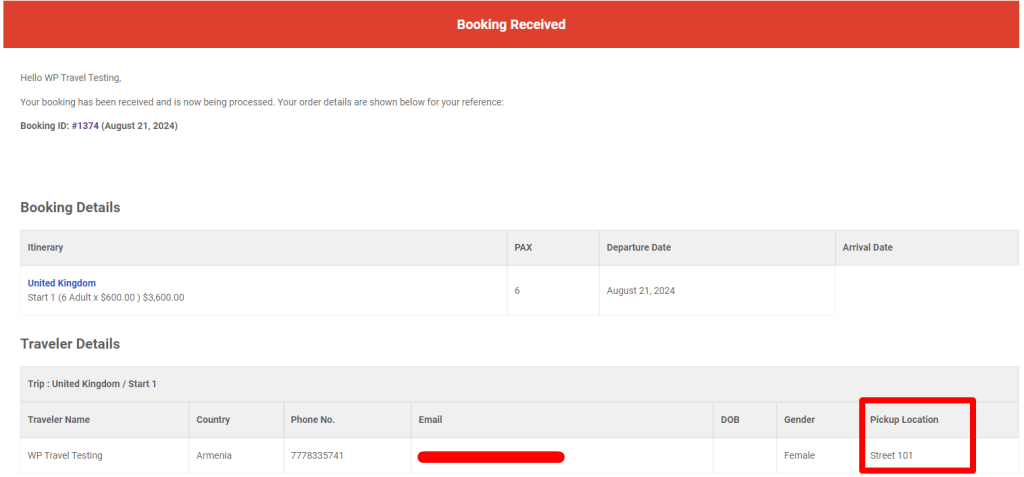Click the redacted email address cell
The image size is (1024, 477).
(491, 457)
